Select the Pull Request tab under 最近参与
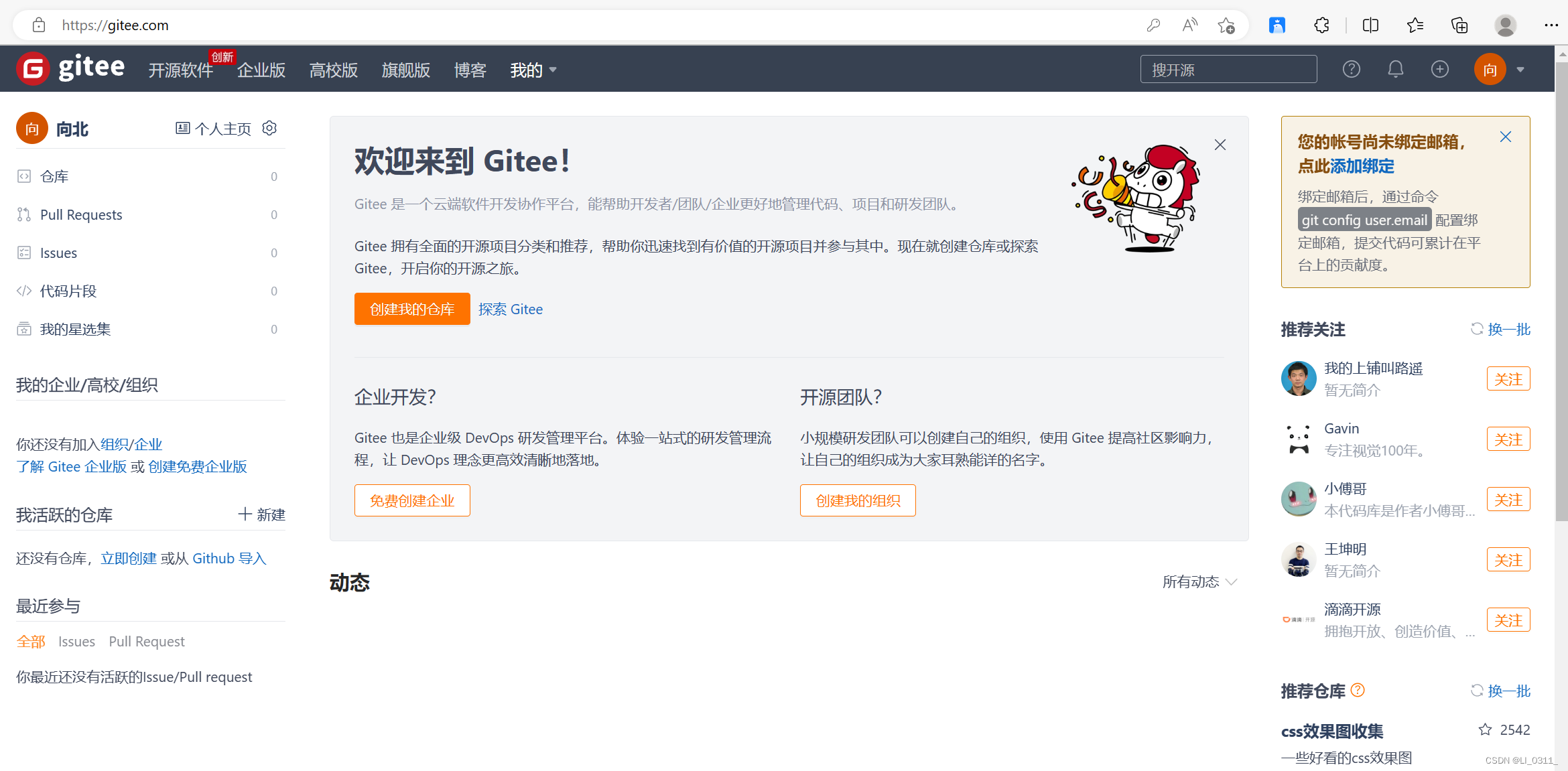 point(147,641)
